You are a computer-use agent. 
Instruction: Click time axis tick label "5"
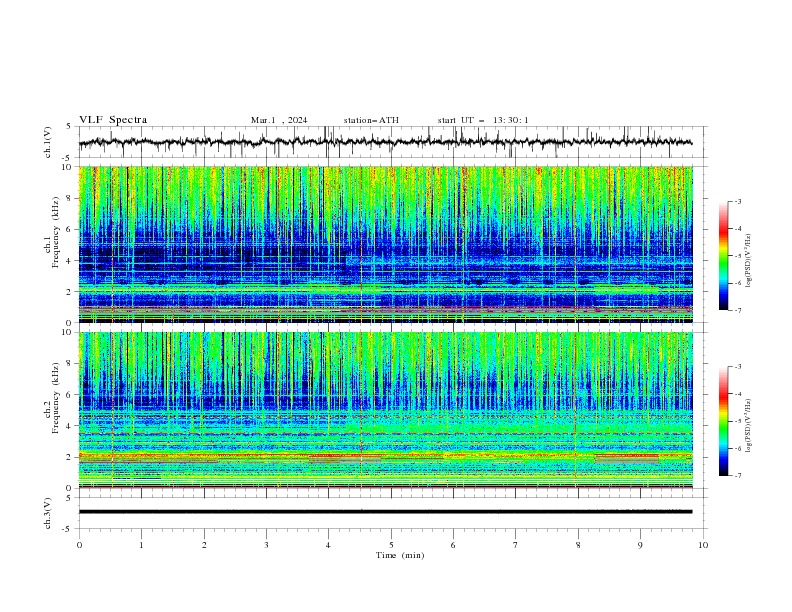point(391,545)
